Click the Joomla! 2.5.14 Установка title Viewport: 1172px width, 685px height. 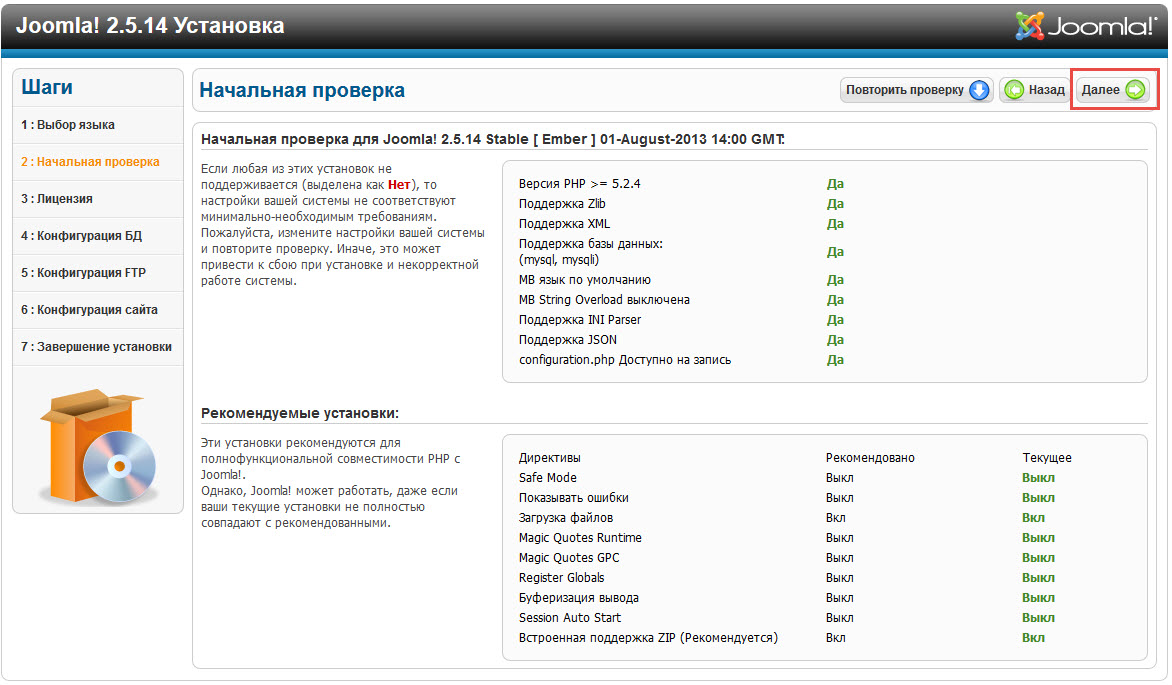150,25
